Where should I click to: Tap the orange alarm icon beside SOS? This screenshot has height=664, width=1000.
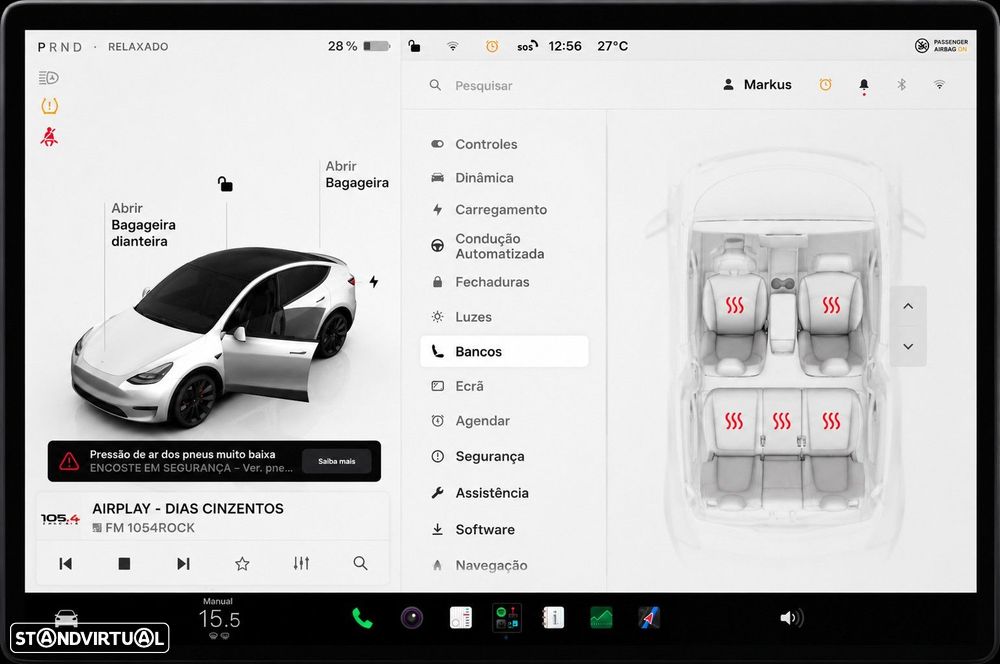[492, 46]
